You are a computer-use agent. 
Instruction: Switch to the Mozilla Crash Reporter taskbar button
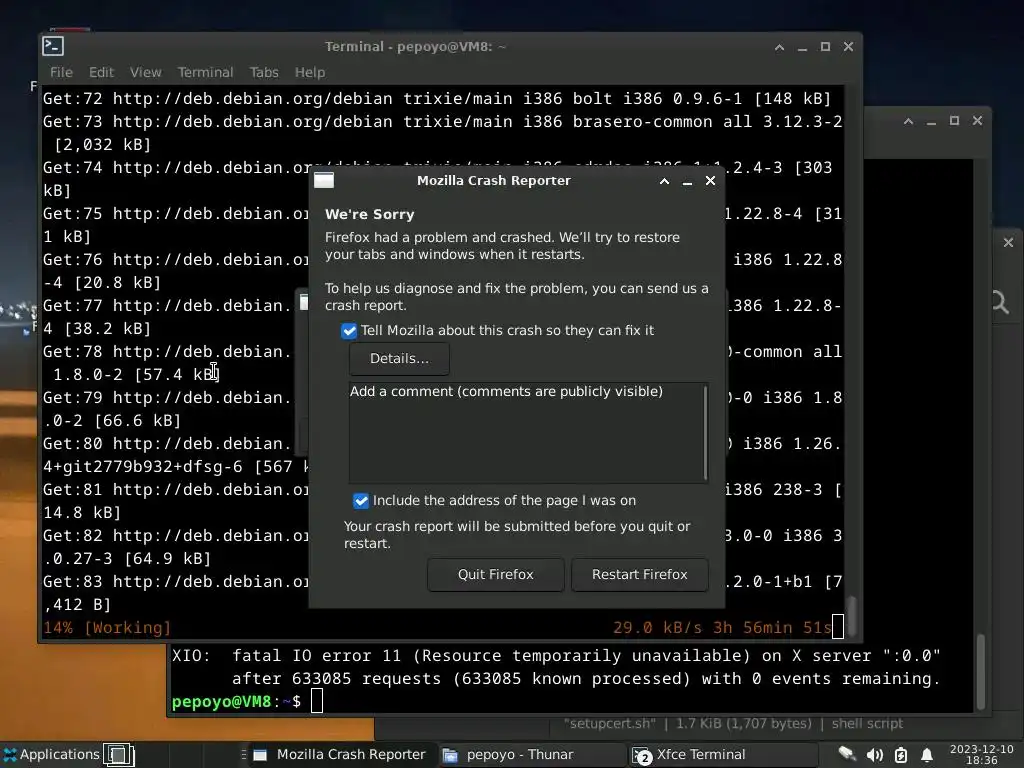click(x=340, y=755)
